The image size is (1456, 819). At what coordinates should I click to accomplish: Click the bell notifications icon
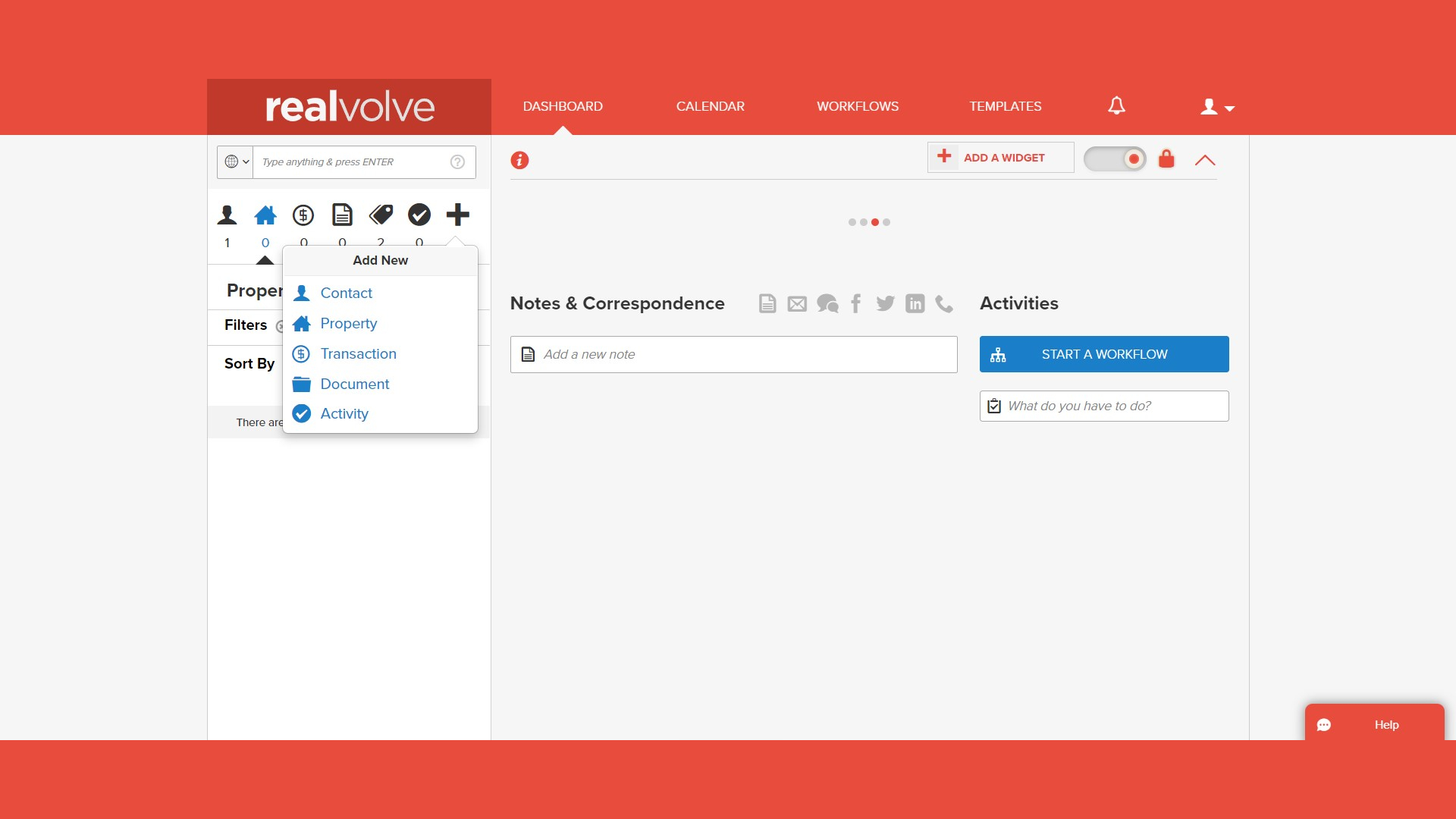[x=1116, y=105]
